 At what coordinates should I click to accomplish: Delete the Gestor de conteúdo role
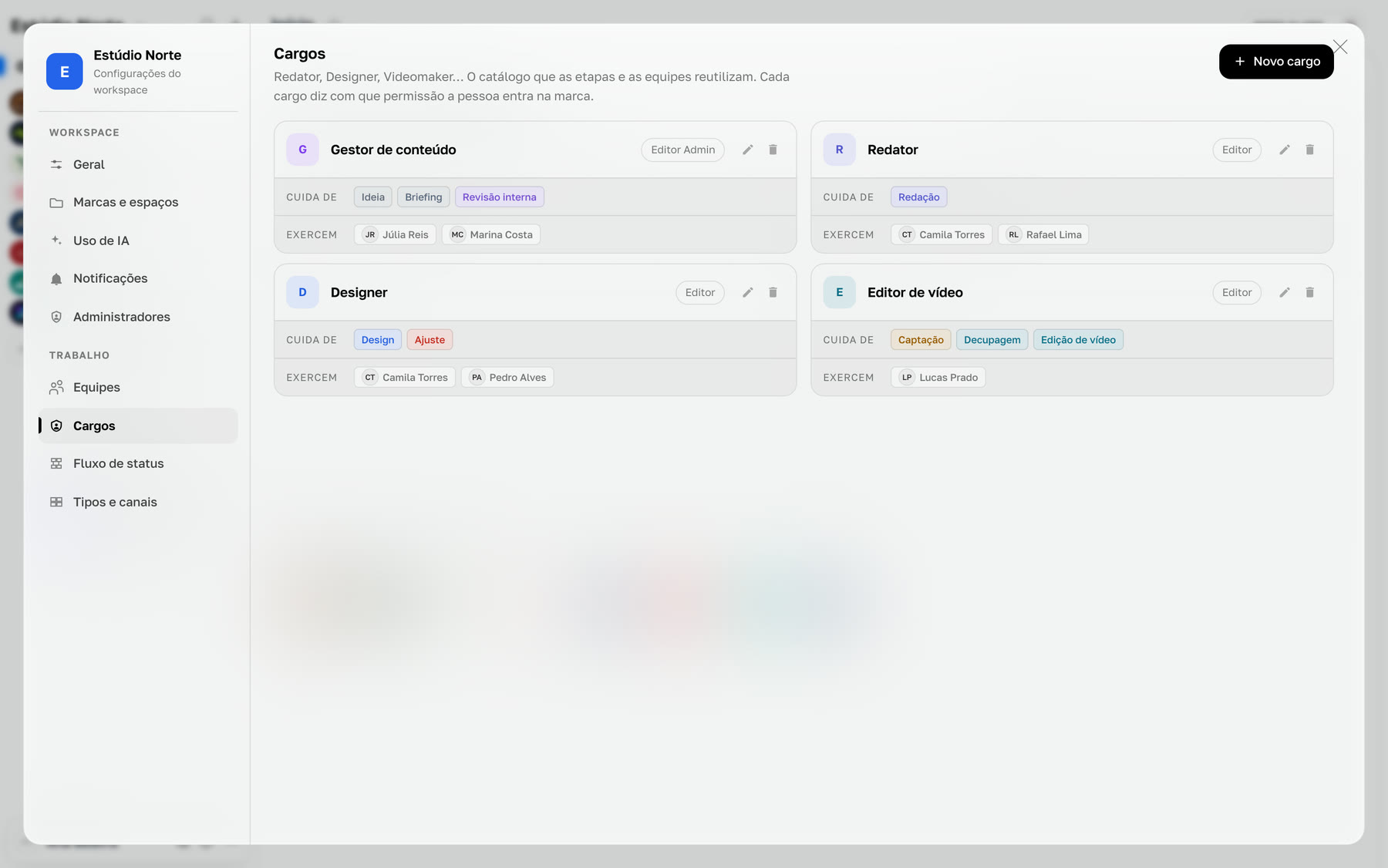pyautogui.click(x=773, y=150)
